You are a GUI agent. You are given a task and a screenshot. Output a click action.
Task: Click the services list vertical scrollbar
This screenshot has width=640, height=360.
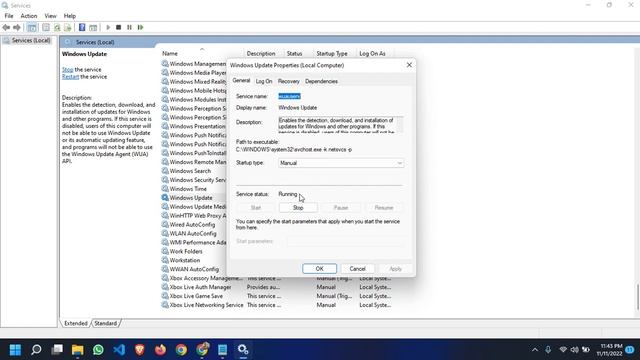coord(637,297)
